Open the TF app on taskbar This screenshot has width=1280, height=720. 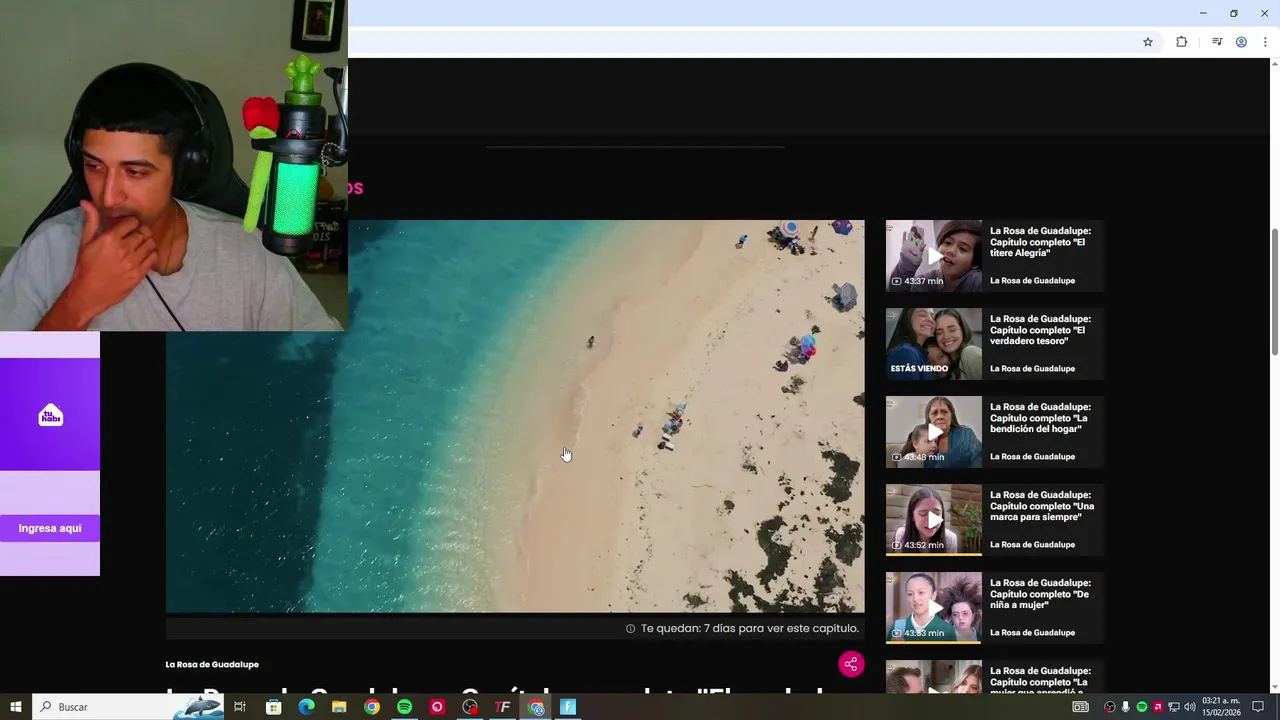pos(503,707)
